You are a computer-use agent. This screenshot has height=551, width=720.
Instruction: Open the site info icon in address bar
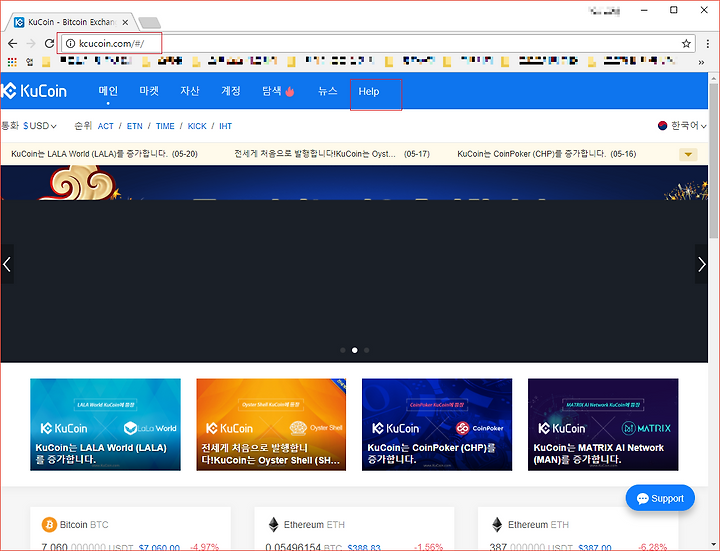(70, 44)
